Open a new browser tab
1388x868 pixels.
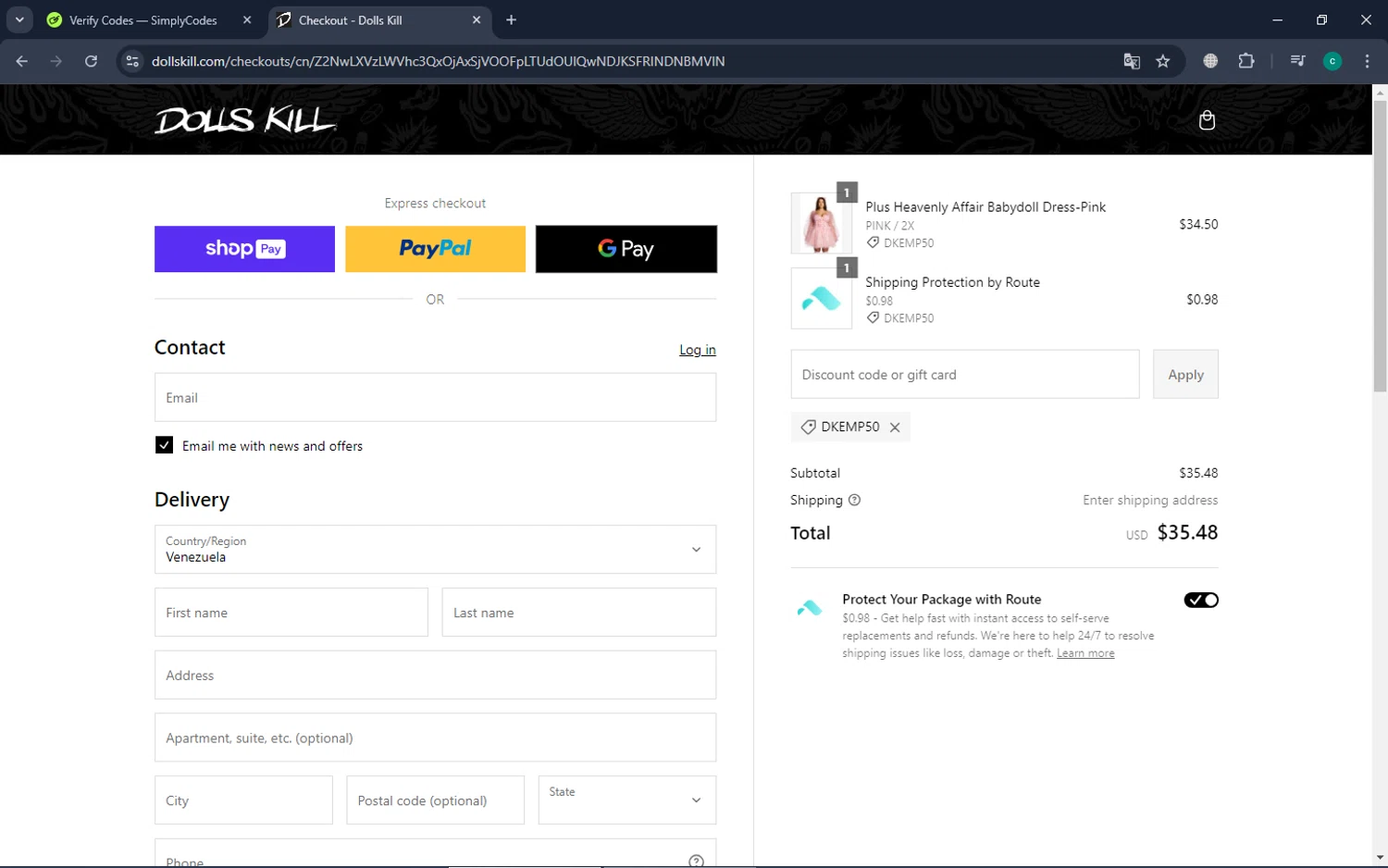coord(511,19)
